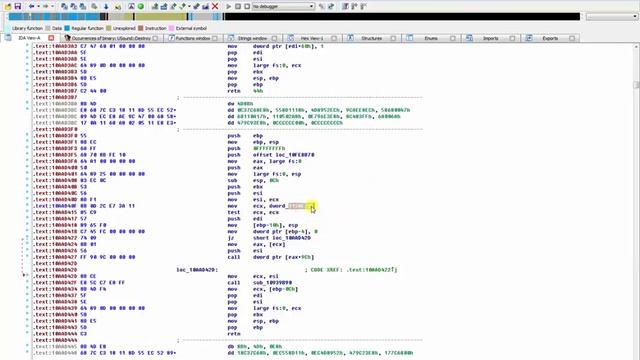Switch to the Exports tab

coord(550,38)
